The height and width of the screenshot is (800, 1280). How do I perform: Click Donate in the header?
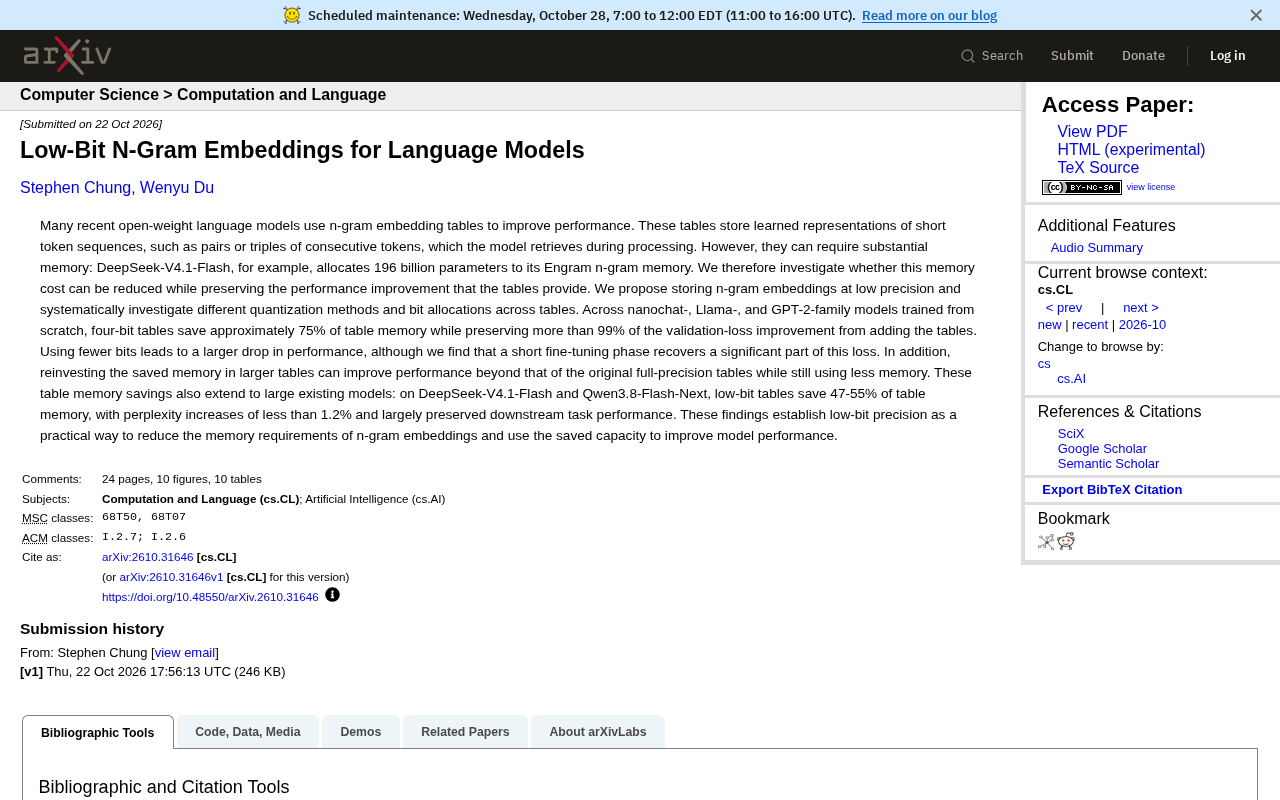pyautogui.click(x=1143, y=56)
